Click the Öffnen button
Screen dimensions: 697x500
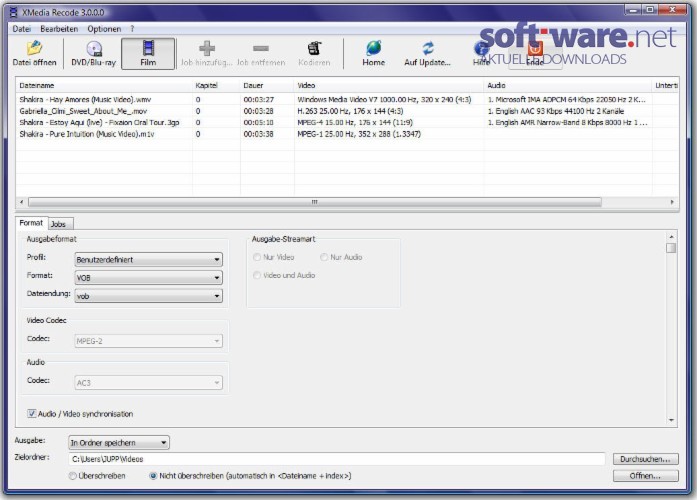click(x=645, y=476)
